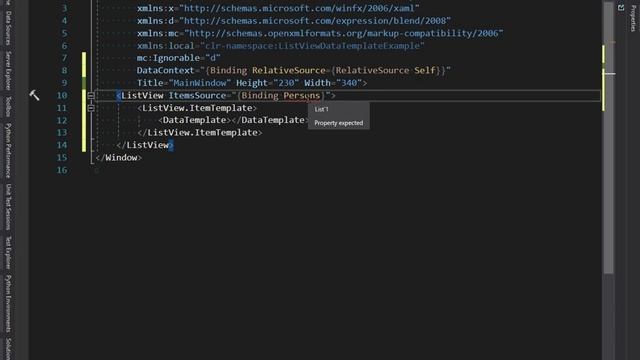Open the Python Environments side tab

click(8, 303)
